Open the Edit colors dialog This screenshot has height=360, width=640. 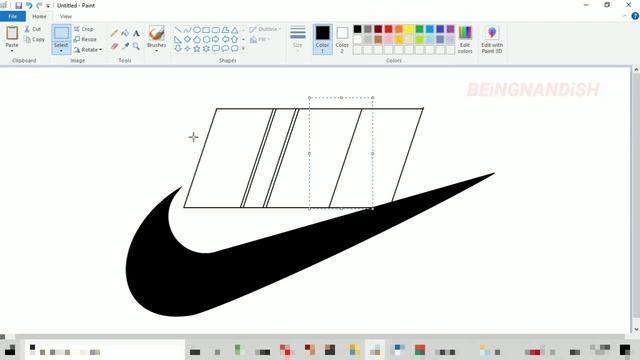pos(465,39)
